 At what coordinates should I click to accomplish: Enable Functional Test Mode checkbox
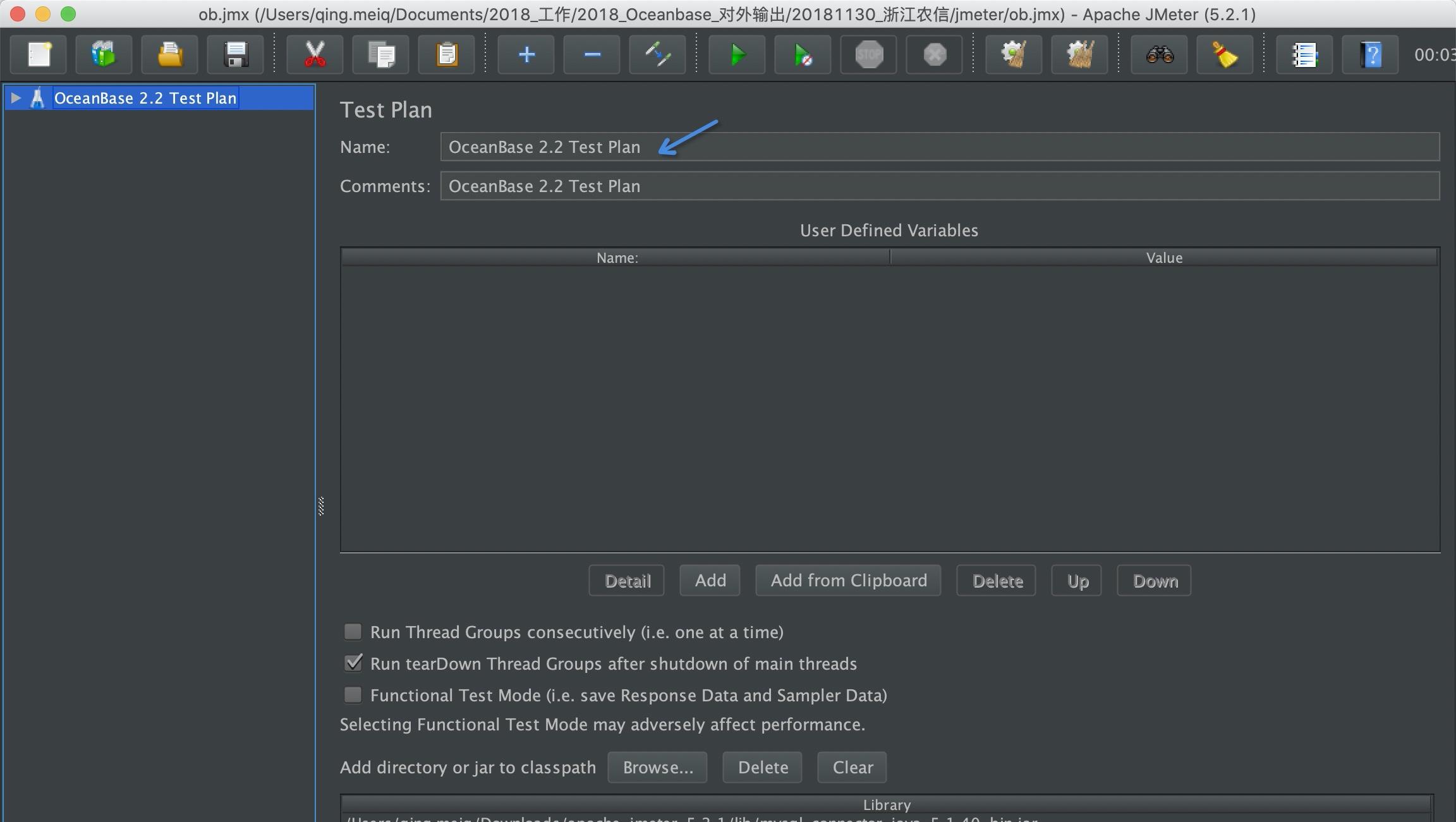tap(353, 695)
